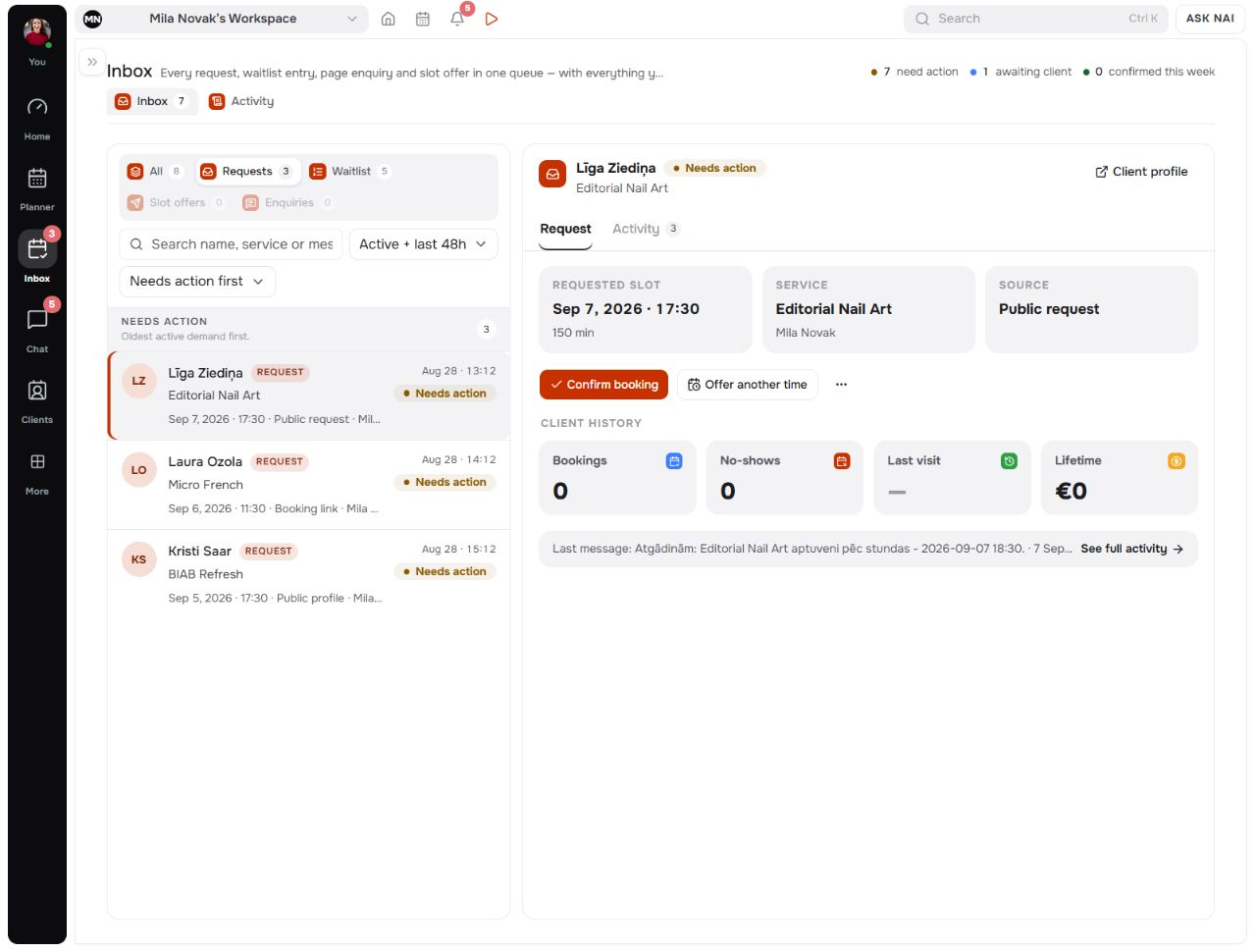Open Client profile link
Screen dimensions: 1256x952
coord(1141,172)
